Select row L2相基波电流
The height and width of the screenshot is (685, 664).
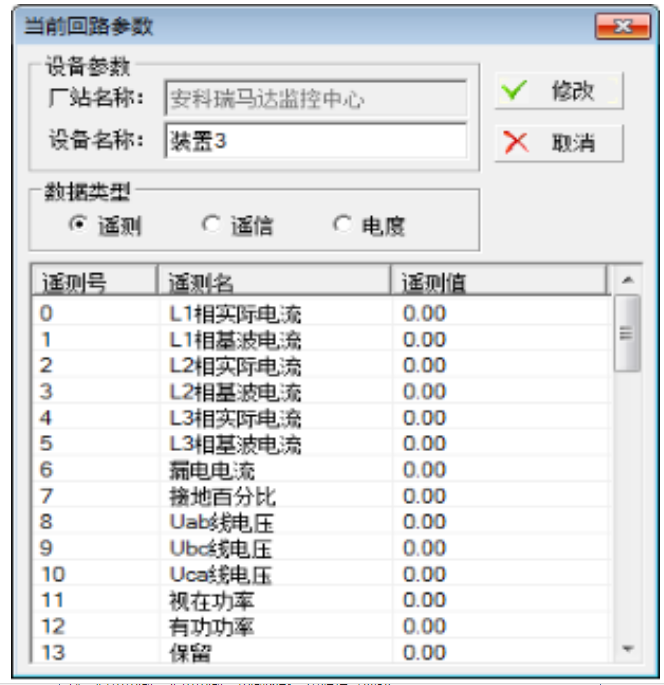[x=321, y=391]
